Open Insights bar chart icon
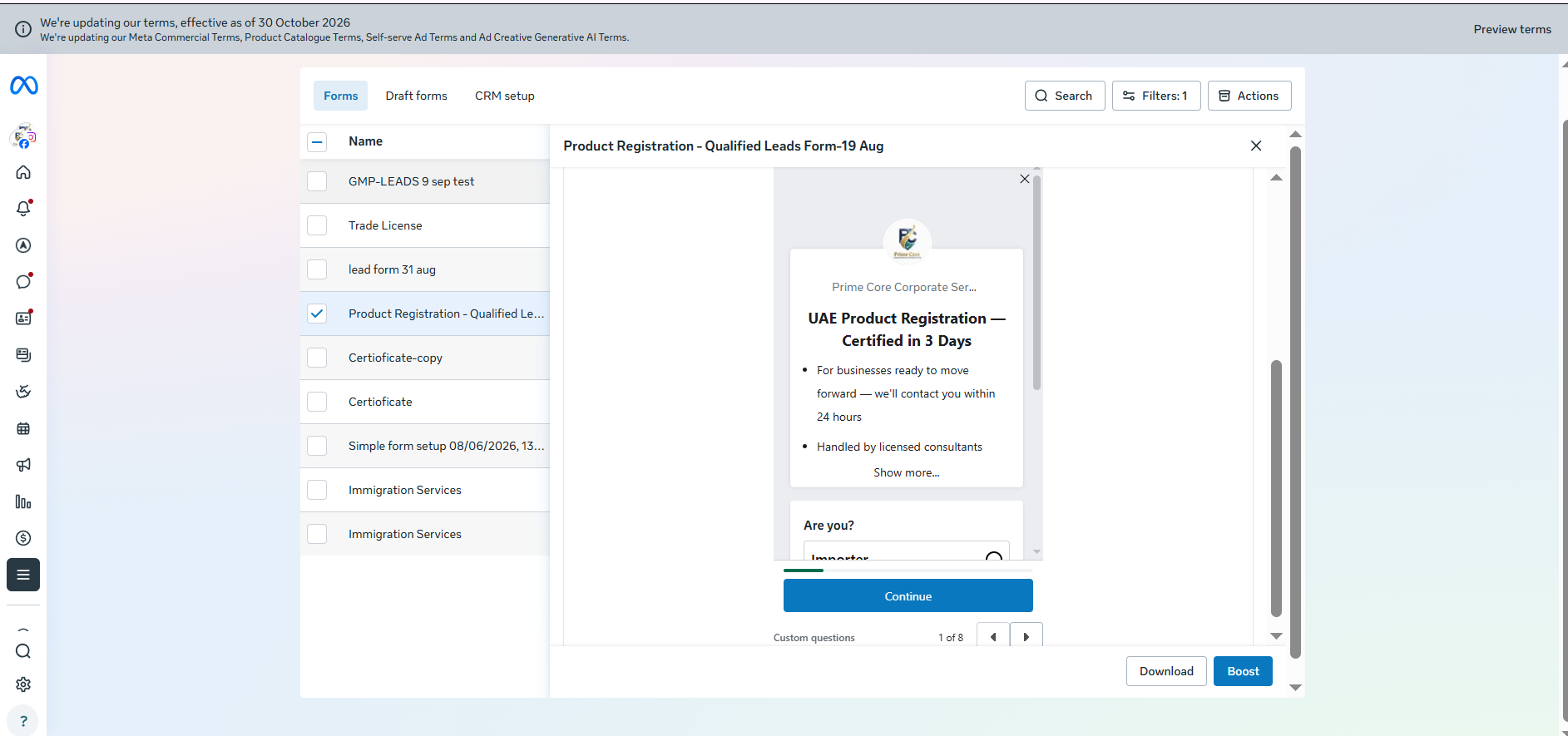 23,501
